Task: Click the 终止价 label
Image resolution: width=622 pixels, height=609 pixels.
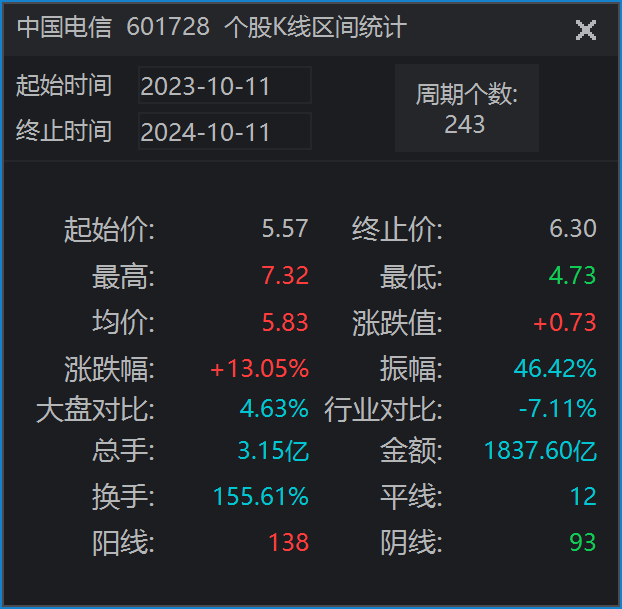Action: 397,229
